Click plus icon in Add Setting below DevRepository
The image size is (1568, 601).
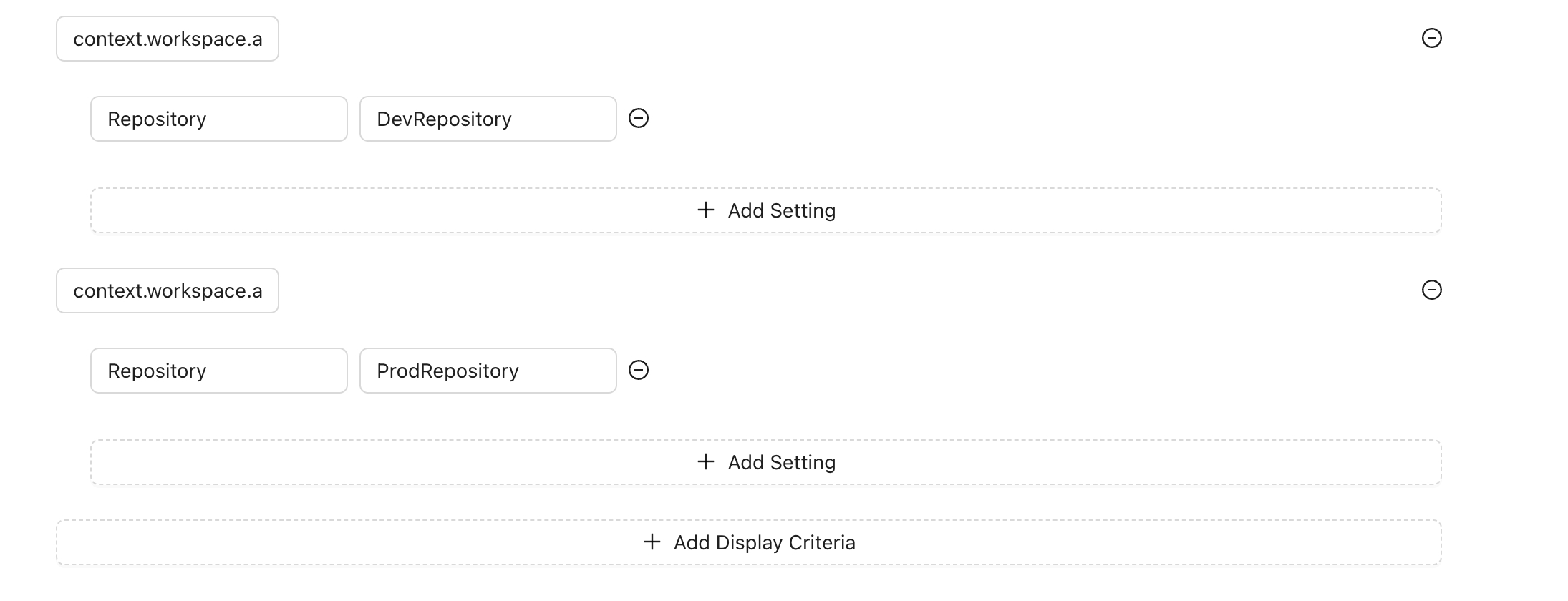click(706, 210)
